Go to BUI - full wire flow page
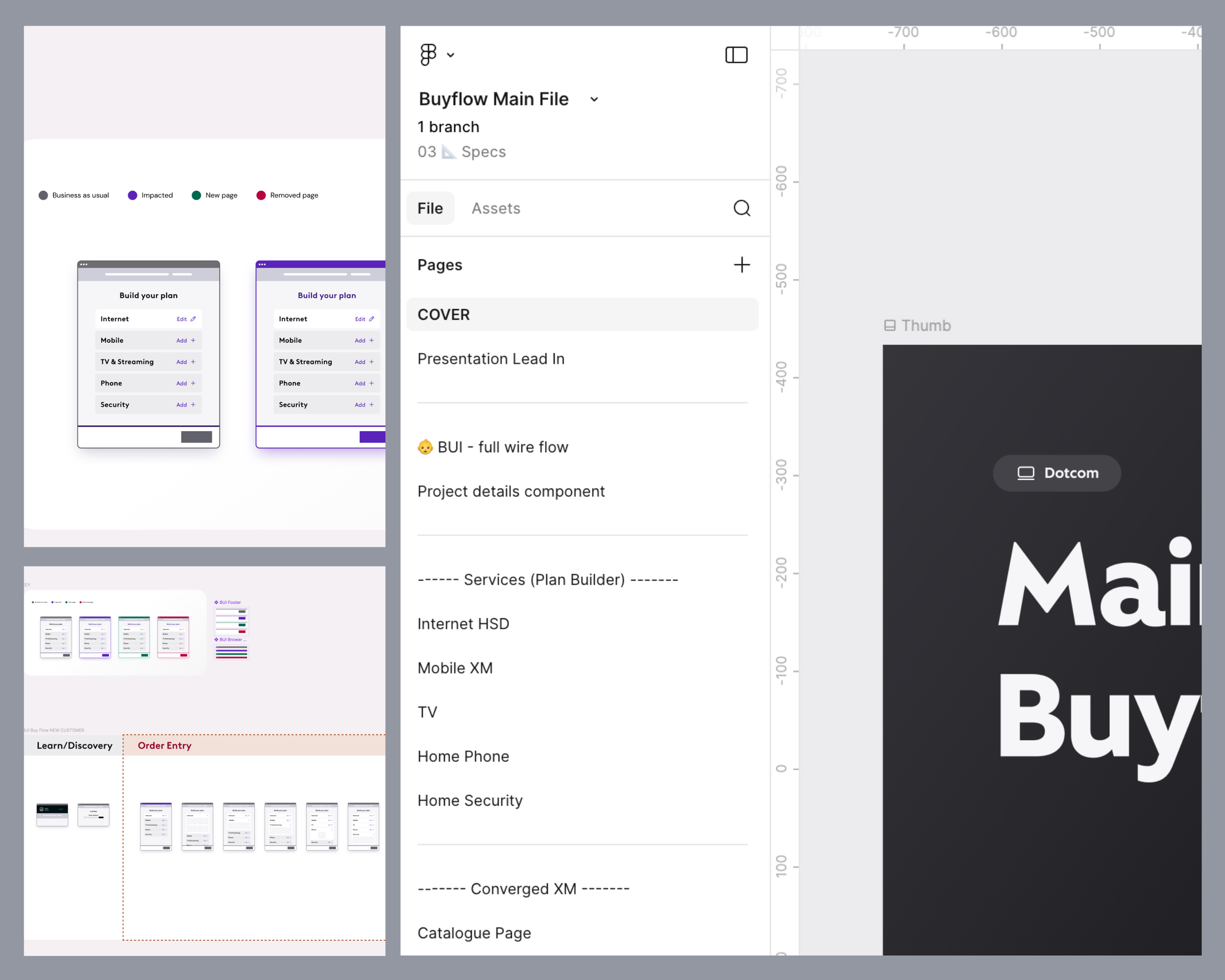 tap(502, 447)
